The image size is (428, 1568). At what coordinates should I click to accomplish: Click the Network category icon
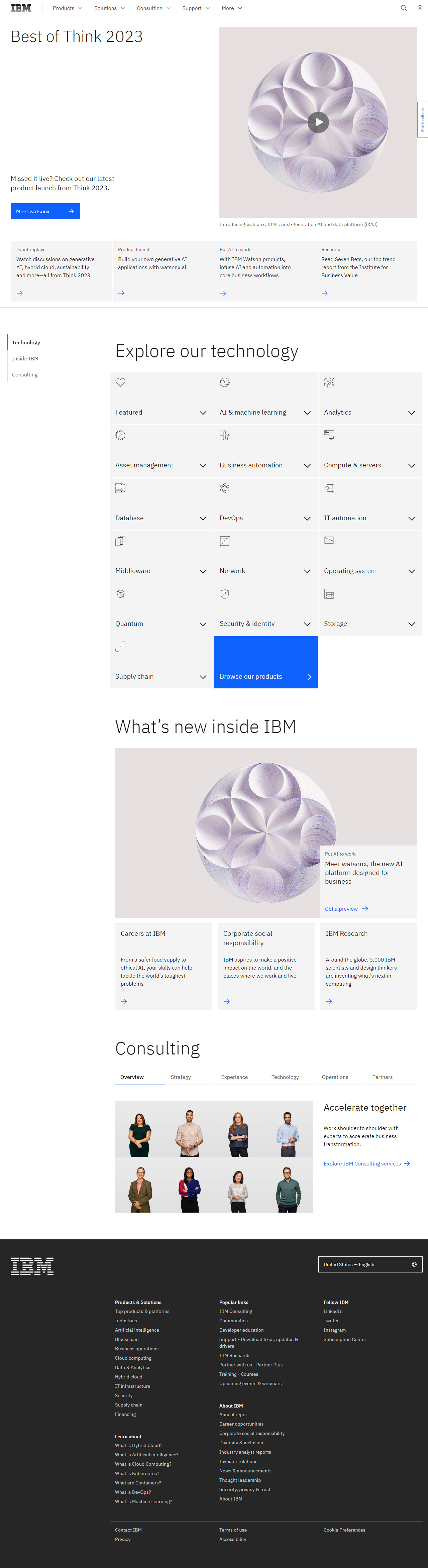pyautogui.click(x=225, y=541)
